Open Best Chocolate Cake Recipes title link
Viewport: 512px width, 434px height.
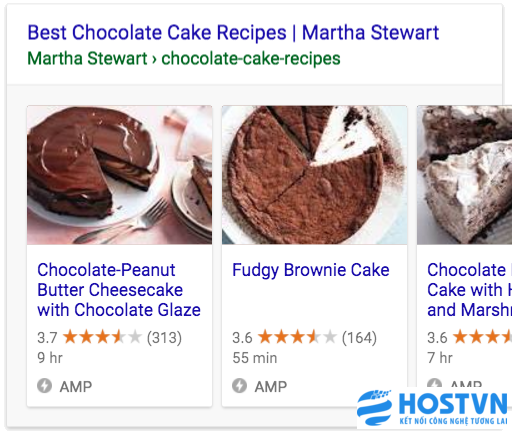[233, 33]
